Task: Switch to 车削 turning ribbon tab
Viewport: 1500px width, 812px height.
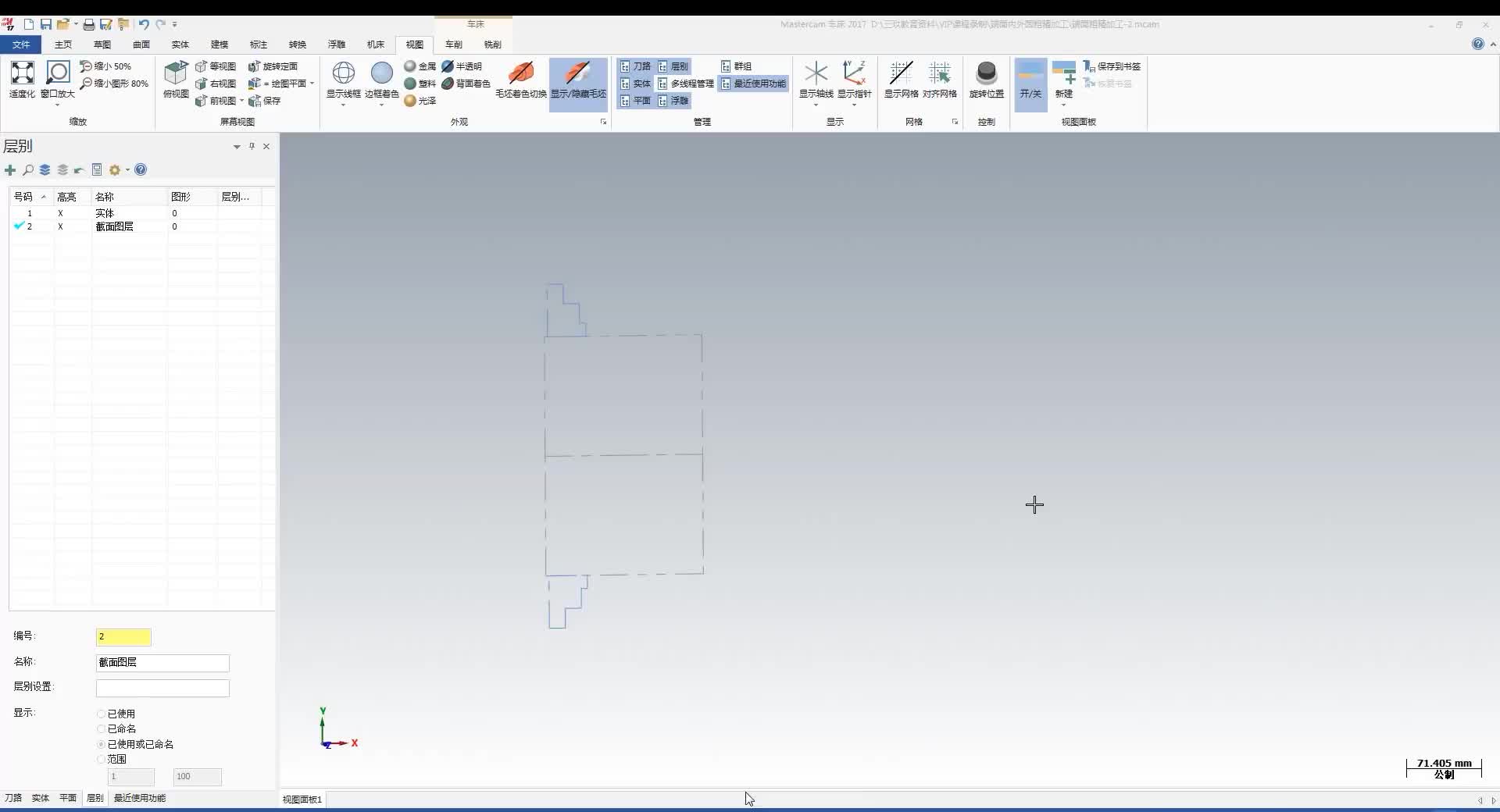Action: (x=454, y=45)
